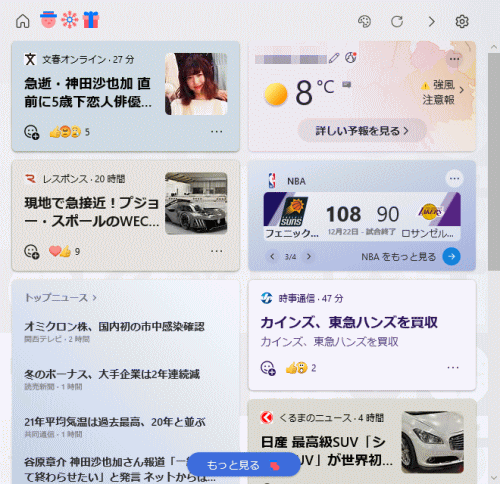Expand the 強風注意報 weather alert
500x484 pixels.
442,92
